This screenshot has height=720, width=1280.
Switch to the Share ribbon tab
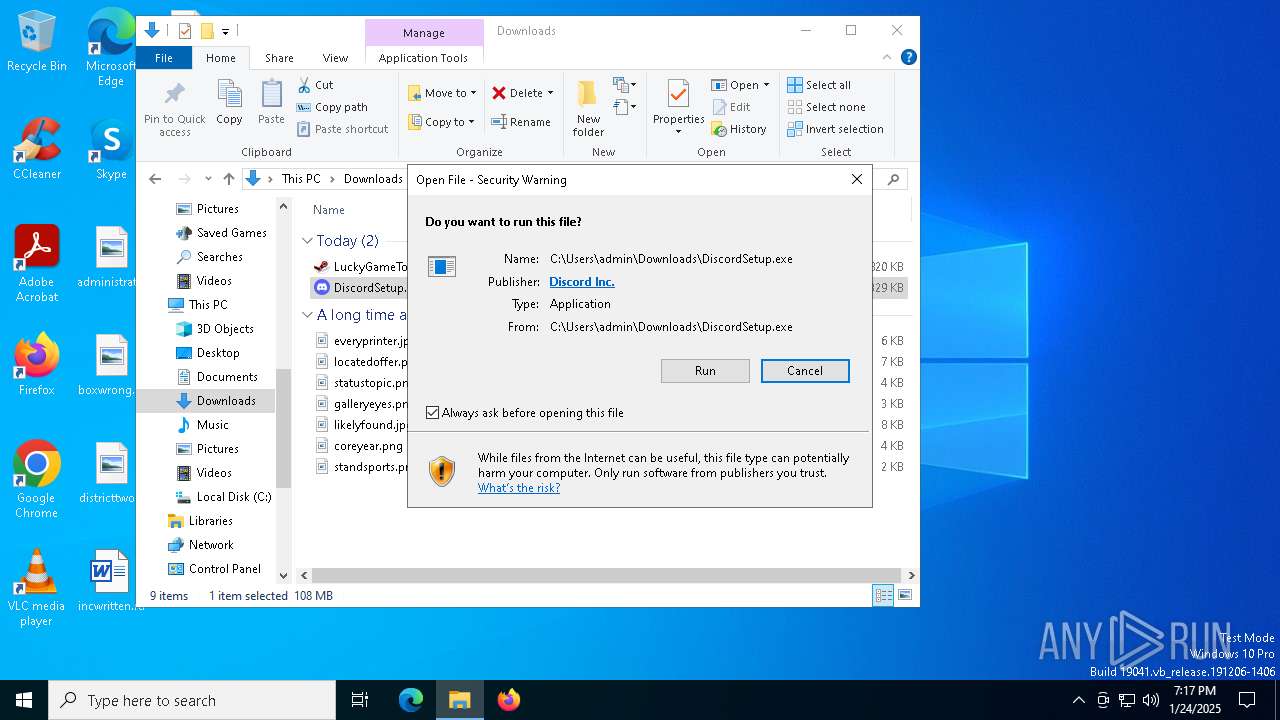coord(279,58)
